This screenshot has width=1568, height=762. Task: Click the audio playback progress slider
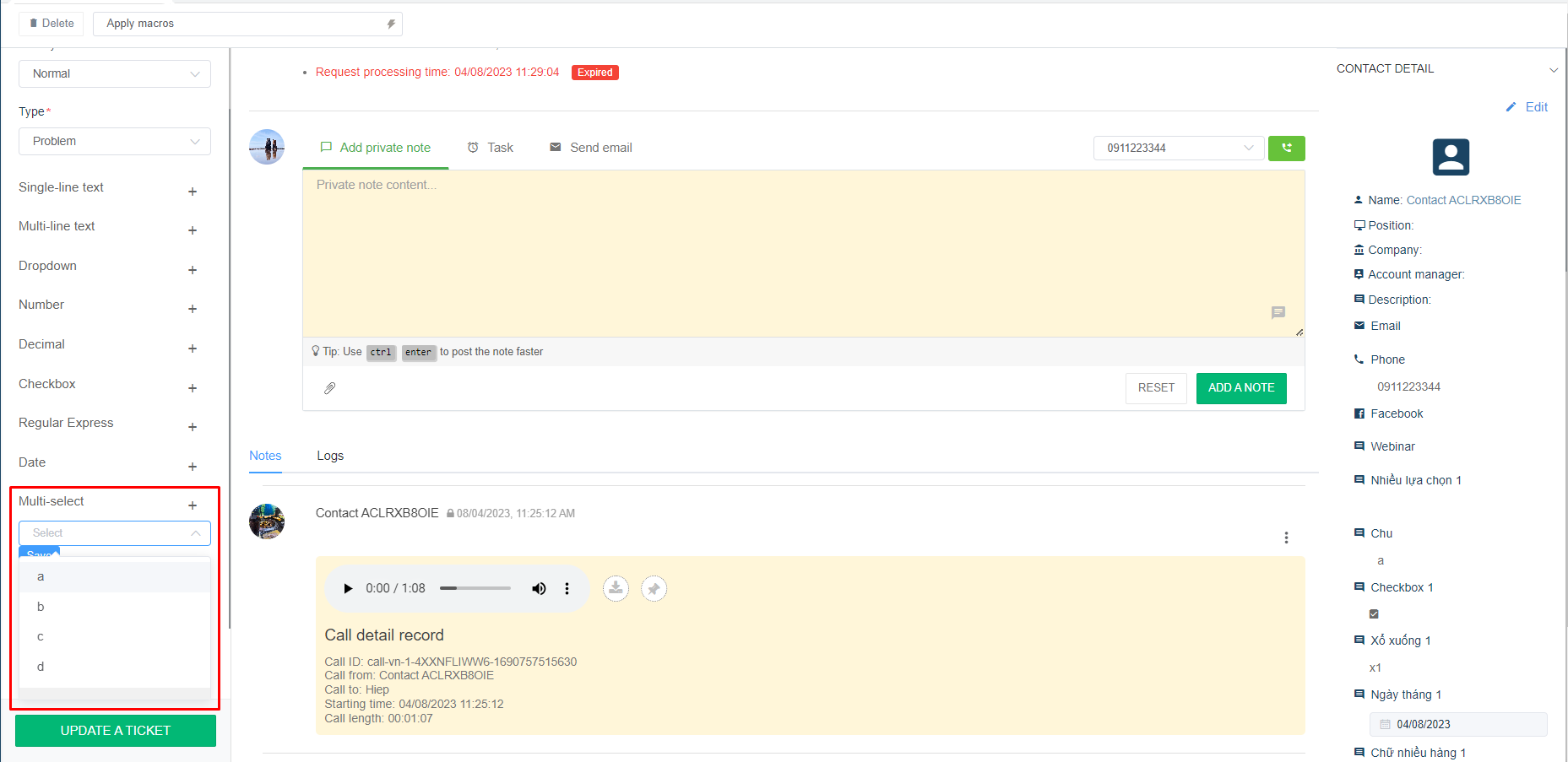click(x=475, y=588)
